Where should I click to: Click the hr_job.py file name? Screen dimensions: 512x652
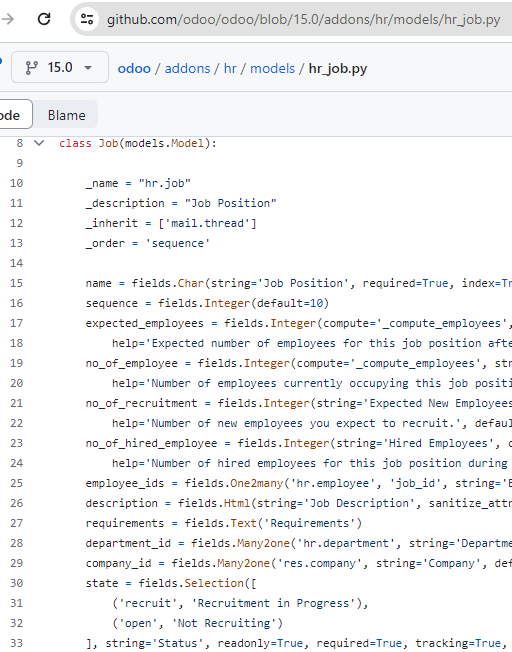338,68
